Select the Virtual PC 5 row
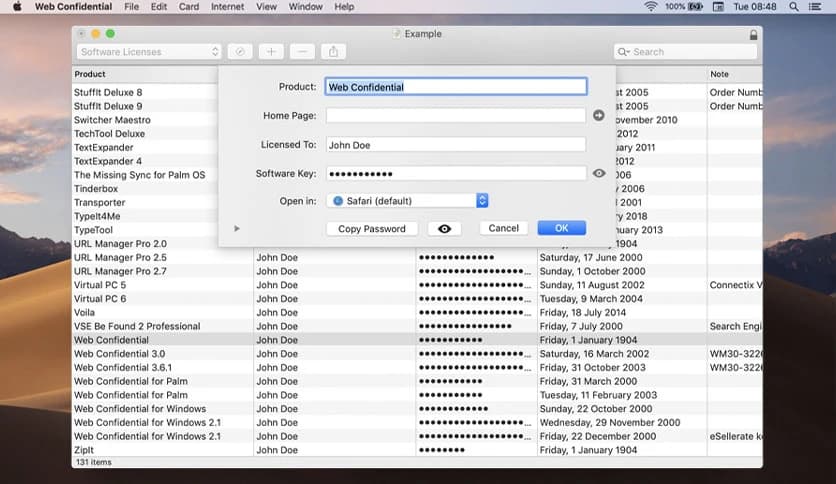The width and height of the screenshot is (836, 484). pyautogui.click(x=417, y=285)
